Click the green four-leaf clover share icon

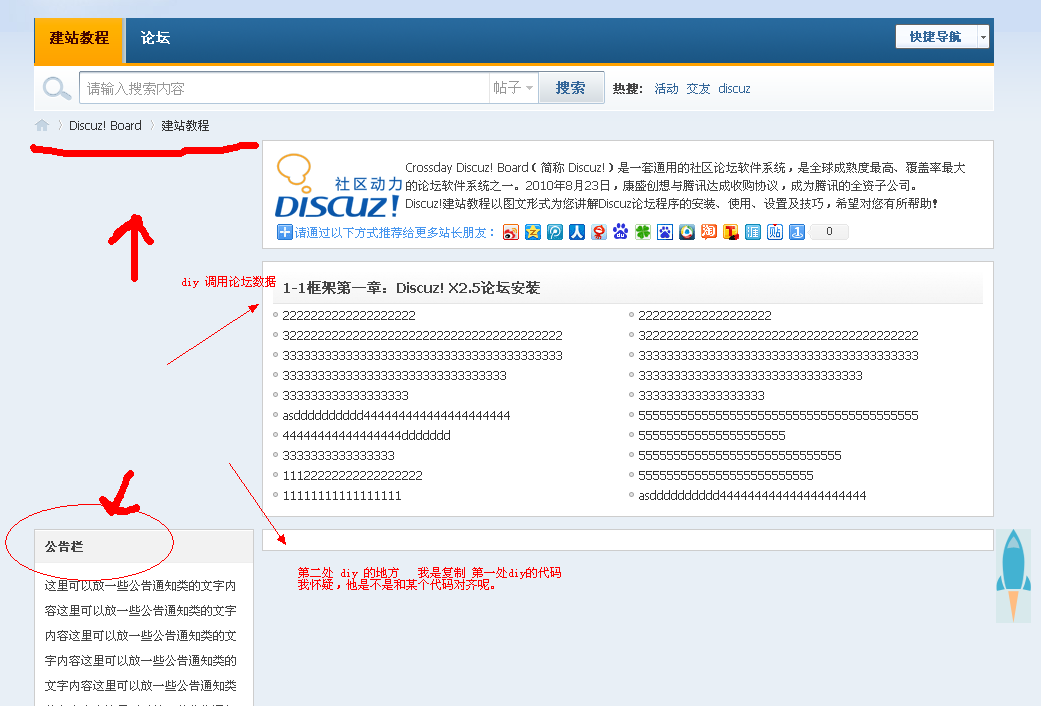643,232
